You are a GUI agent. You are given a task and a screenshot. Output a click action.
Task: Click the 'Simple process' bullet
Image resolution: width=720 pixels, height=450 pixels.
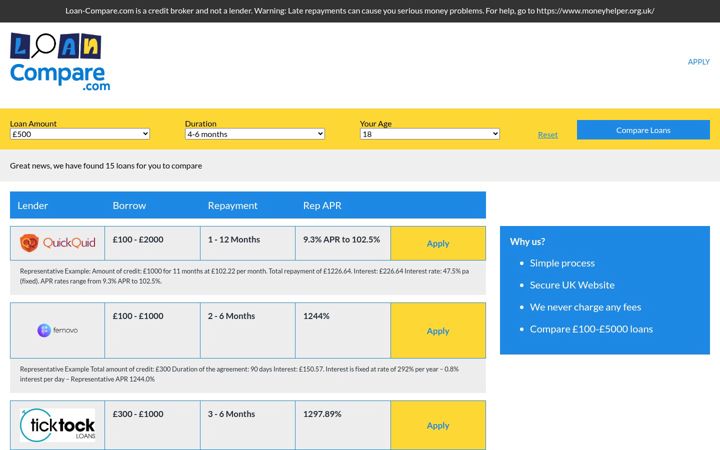[562, 263]
